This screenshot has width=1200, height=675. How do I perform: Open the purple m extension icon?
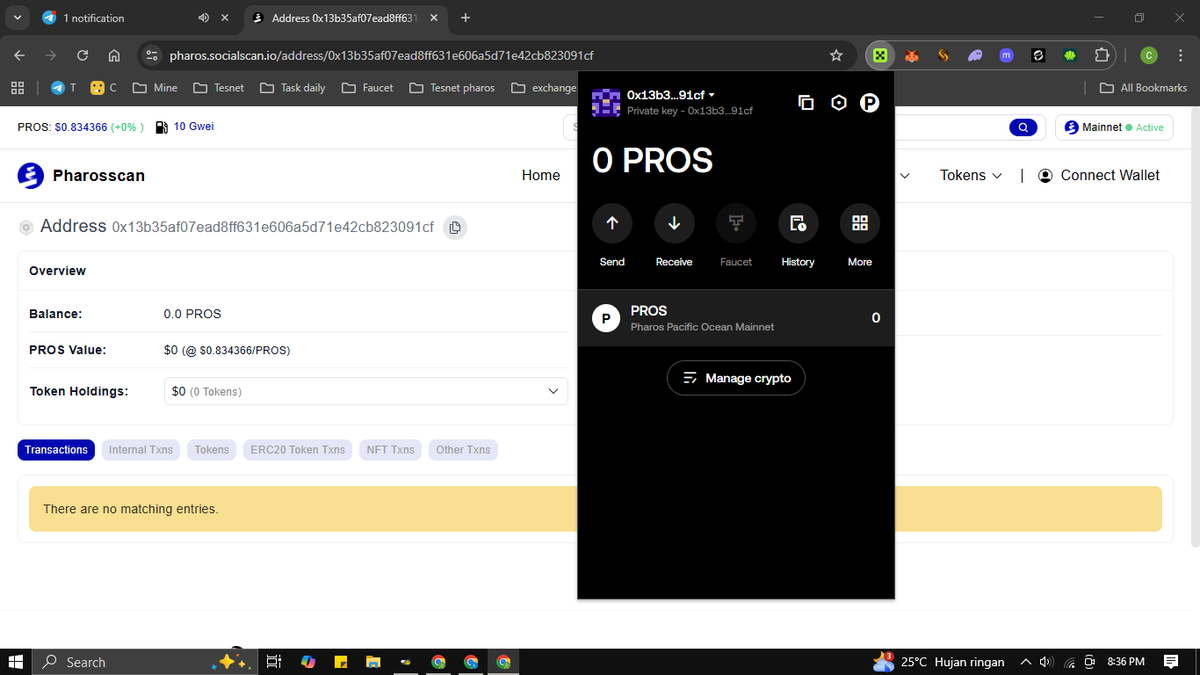click(x=1006, y=56)
